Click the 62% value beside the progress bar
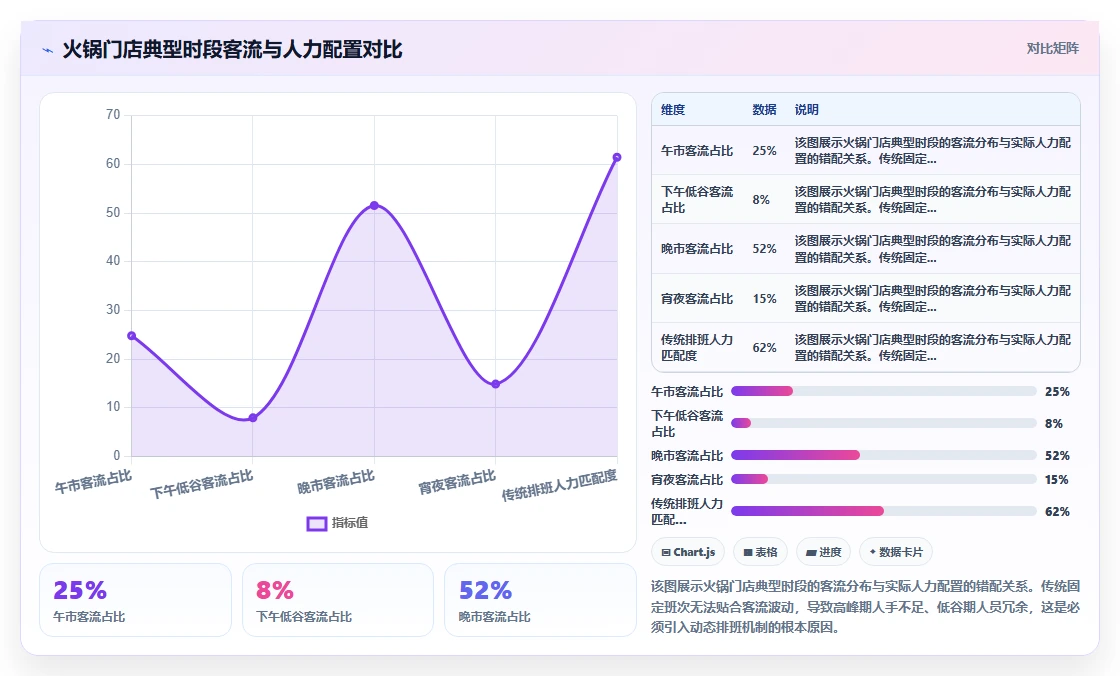Image resolution: width=1120 pixels, height=676 pixels. click(1057, 512)
